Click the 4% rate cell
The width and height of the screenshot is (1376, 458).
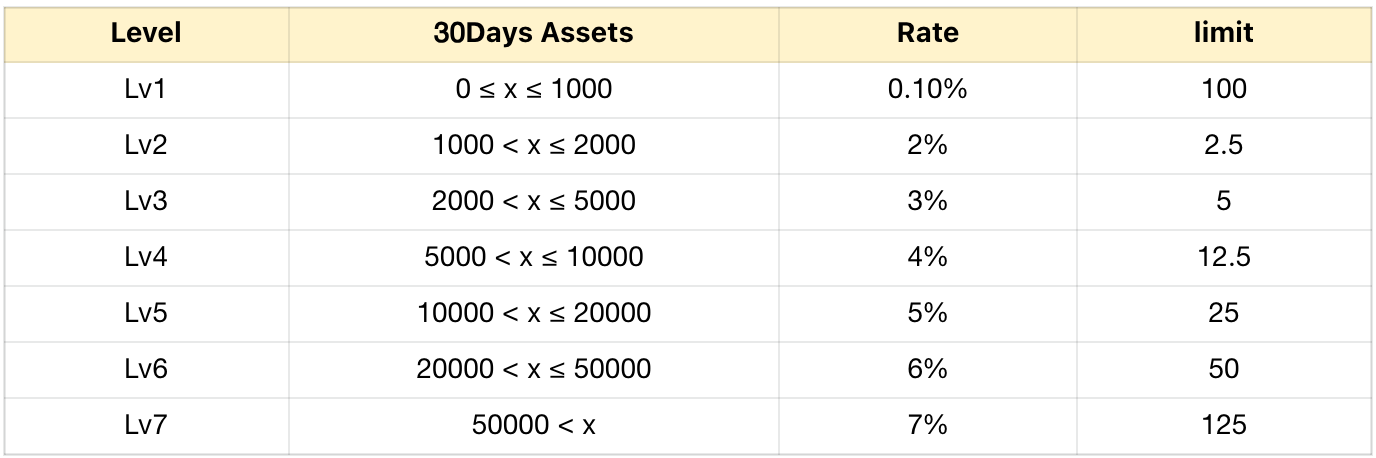click(x=927, y=258)
